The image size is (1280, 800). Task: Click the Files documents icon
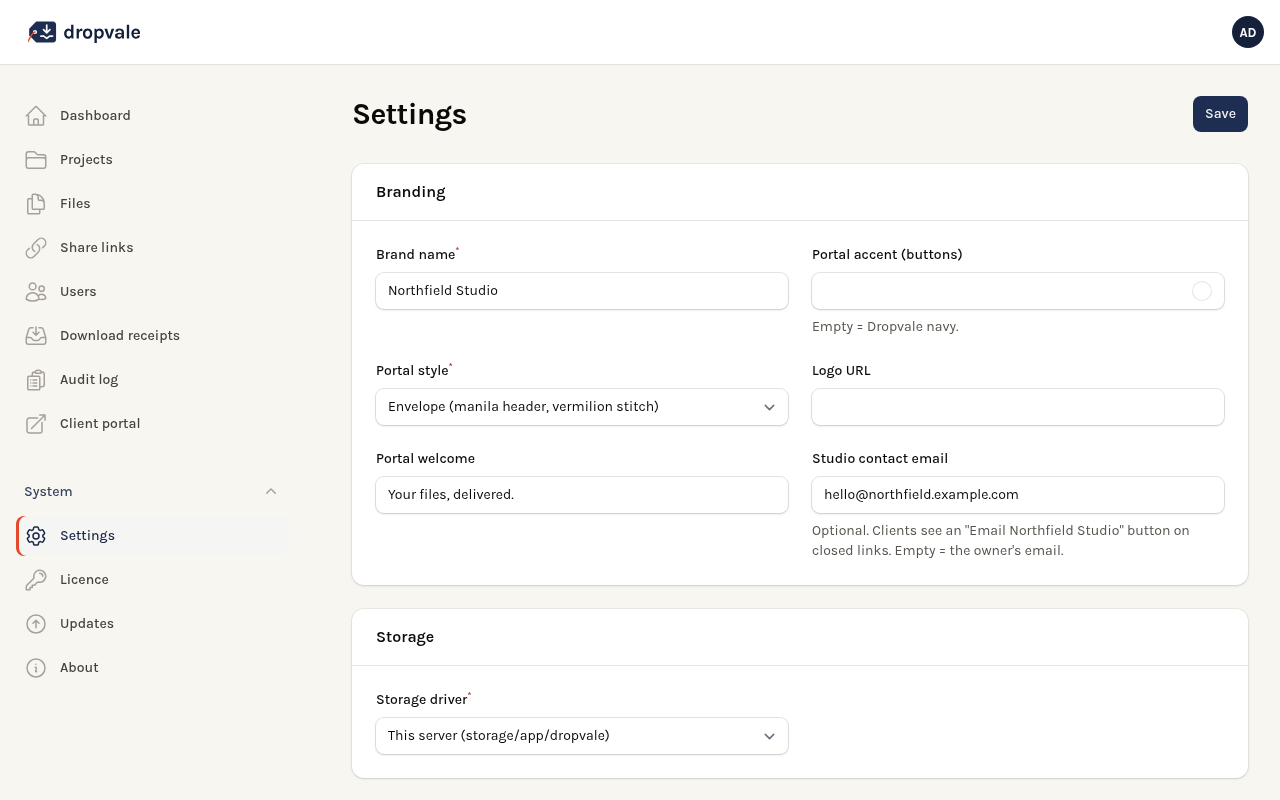point(36,204)
